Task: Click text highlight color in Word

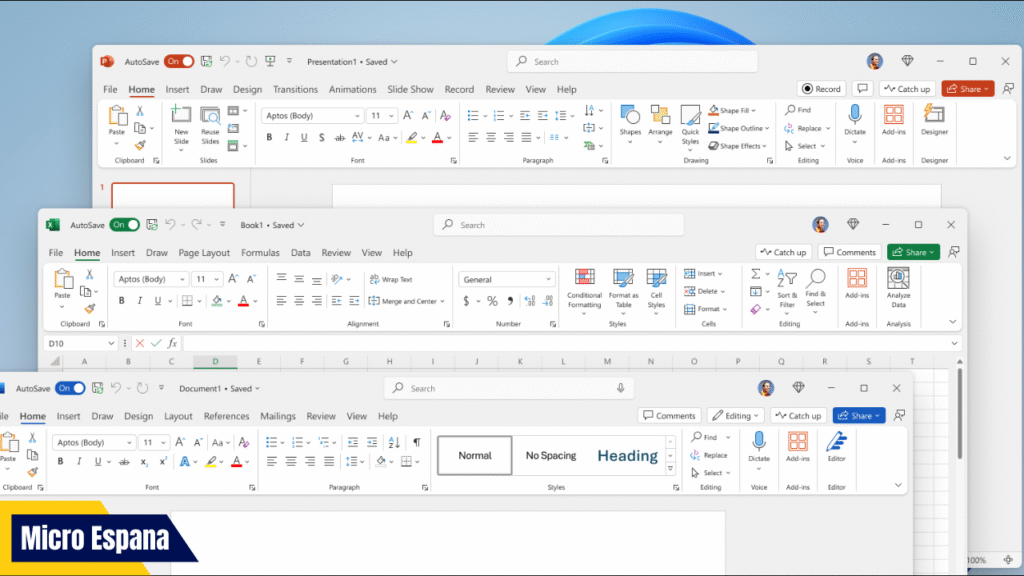Action: [x=210, y=462]
